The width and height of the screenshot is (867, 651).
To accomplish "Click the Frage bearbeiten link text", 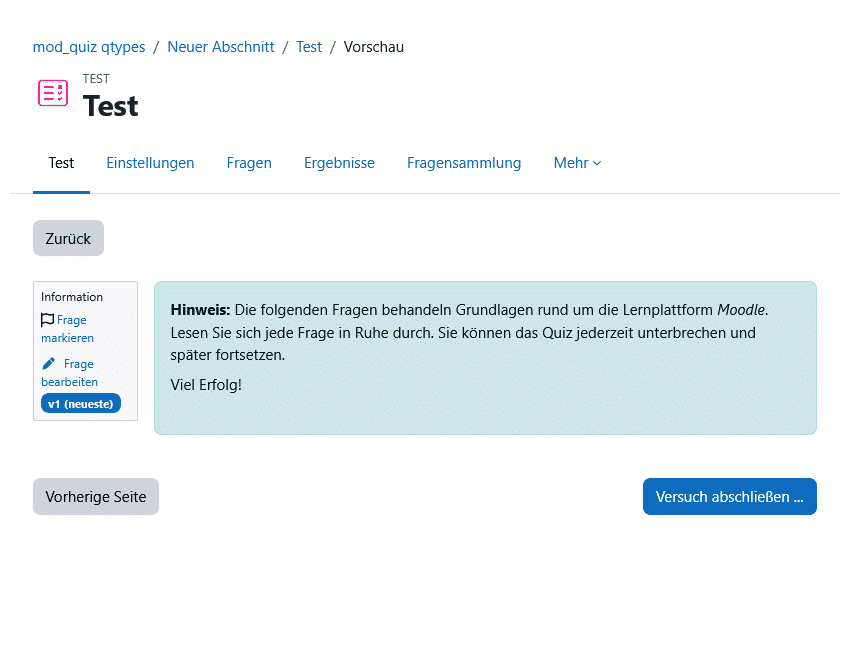I will [x=70, y=373].
